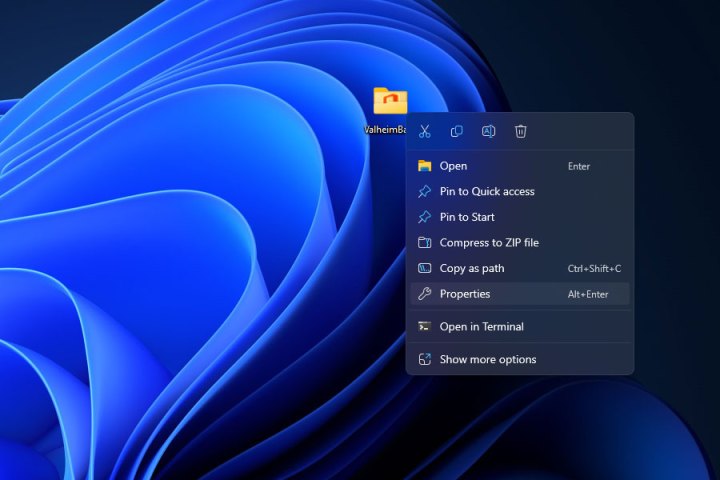Expand Show more options
Viewport: 720px width, 480px height.
pos(488,359)
